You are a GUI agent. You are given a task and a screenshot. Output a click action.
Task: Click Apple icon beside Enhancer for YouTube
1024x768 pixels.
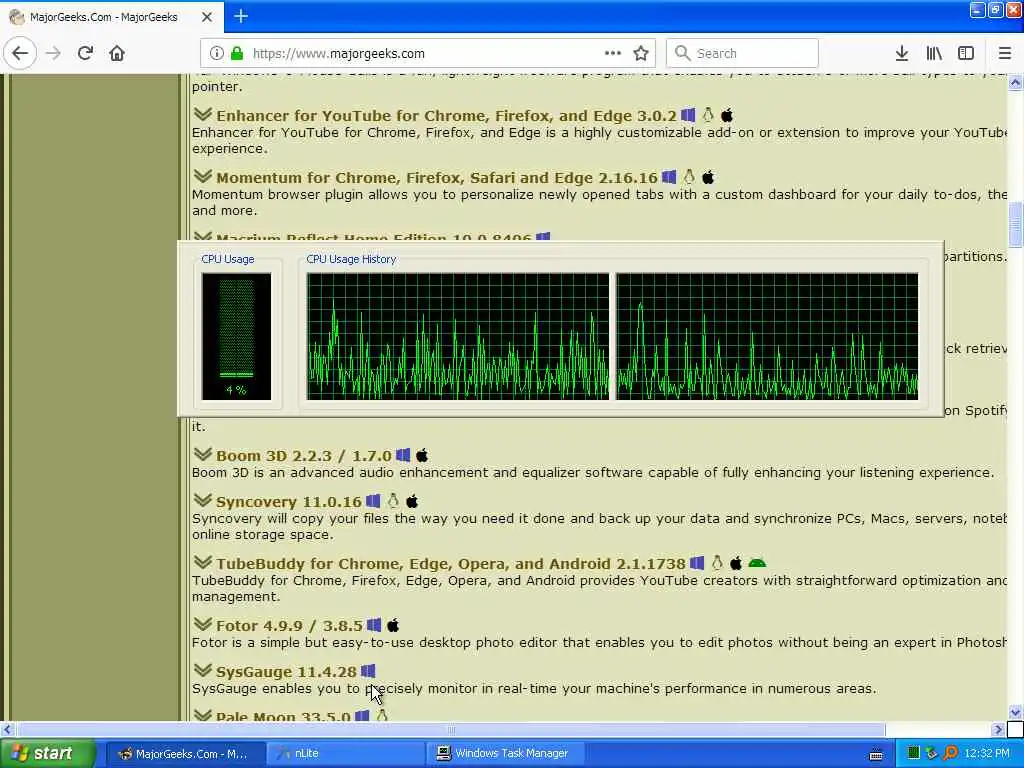[x=727, y=115]
